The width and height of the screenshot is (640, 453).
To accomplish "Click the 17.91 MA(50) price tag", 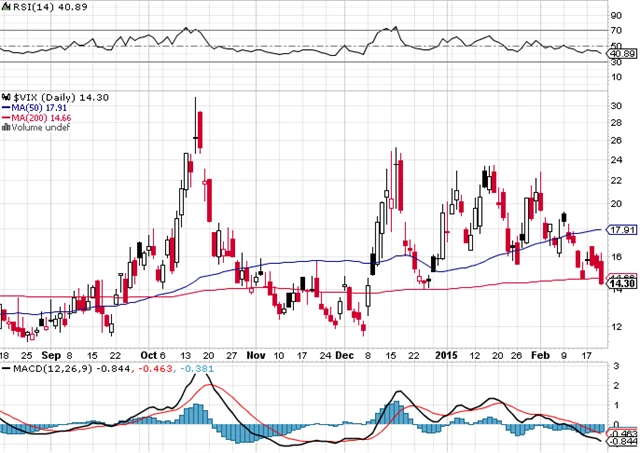I will (x=622, y=229).
